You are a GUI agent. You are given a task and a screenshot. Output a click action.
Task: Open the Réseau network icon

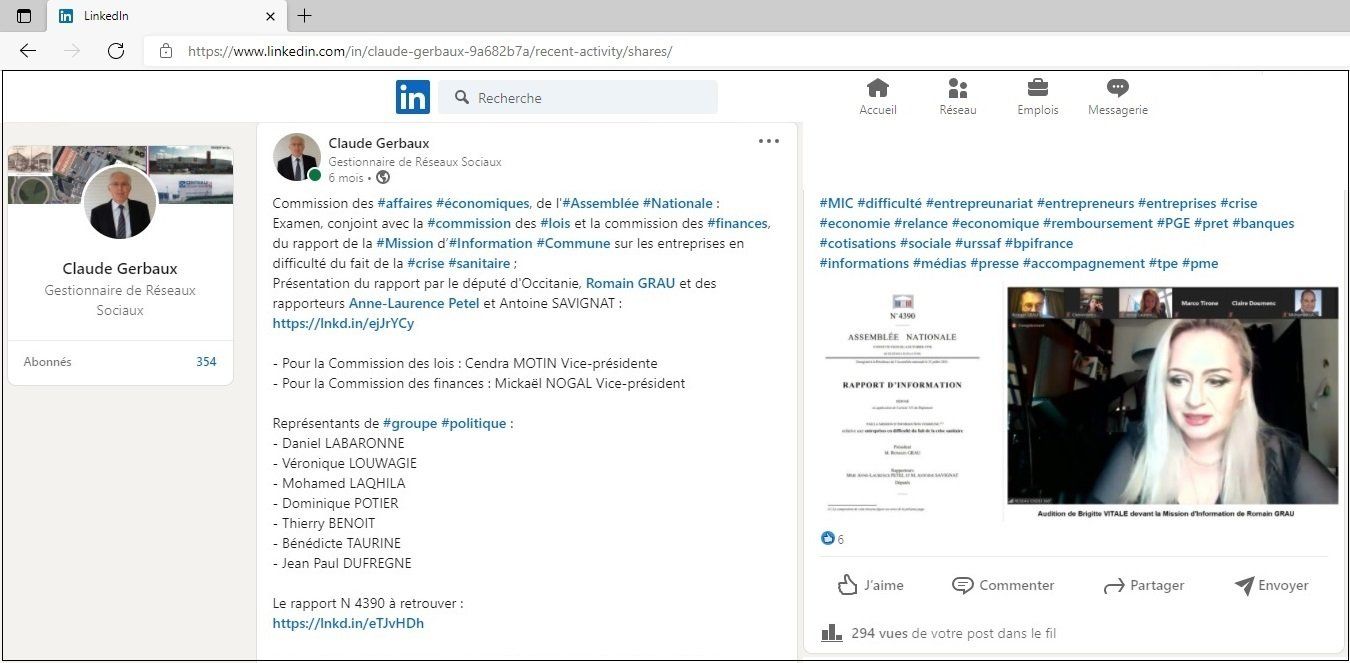coord(957,88)
